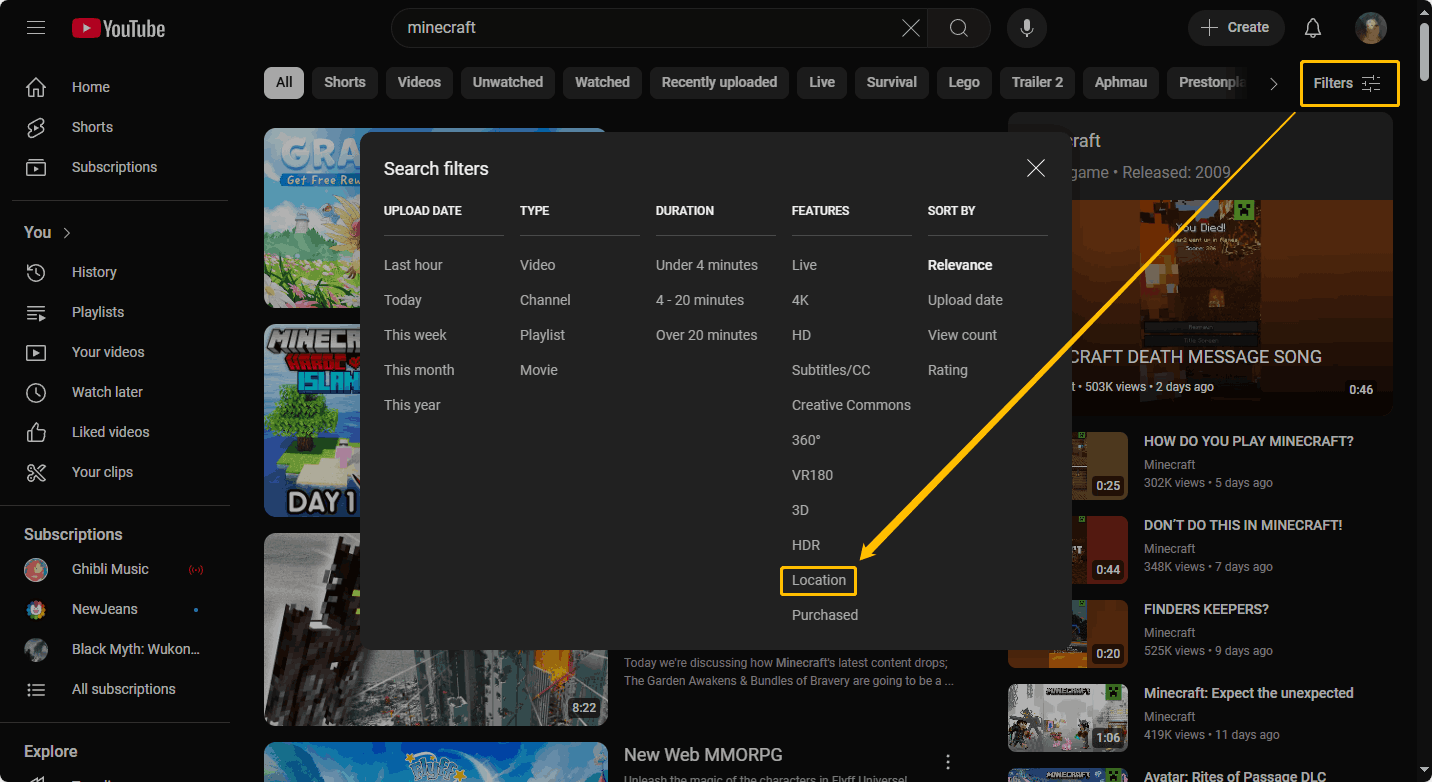Image resolution: width=1432 pixels, height=782 pixels.
Task: Enable the HD feature filter
Action: click(x=801, y=335)
